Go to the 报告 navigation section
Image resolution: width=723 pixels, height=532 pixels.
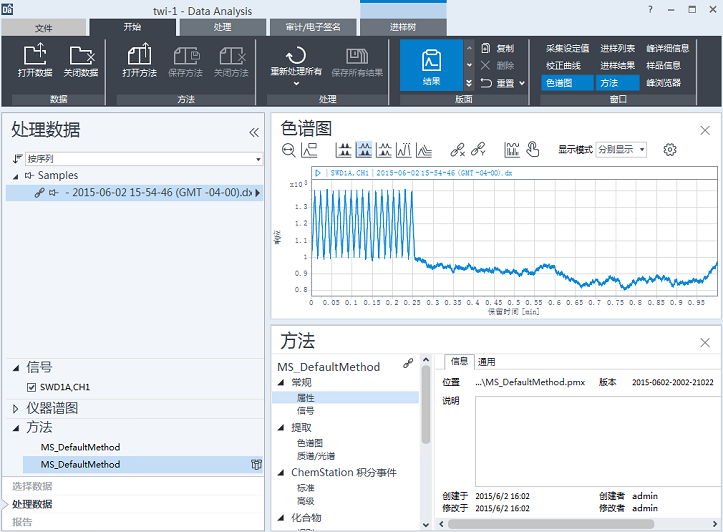pyautogui.click(x=22, y=522)
